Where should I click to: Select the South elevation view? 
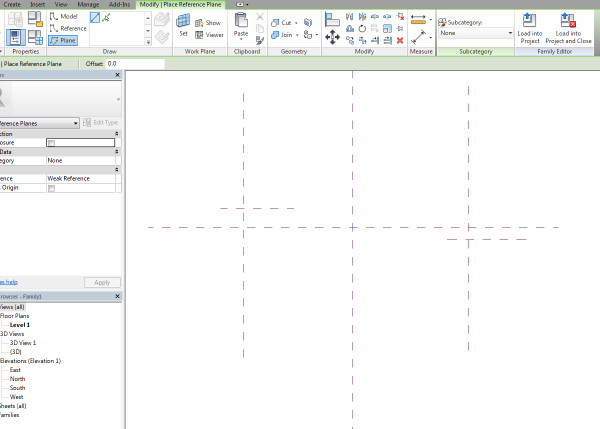pyautogui.click(x=18, y=388)
